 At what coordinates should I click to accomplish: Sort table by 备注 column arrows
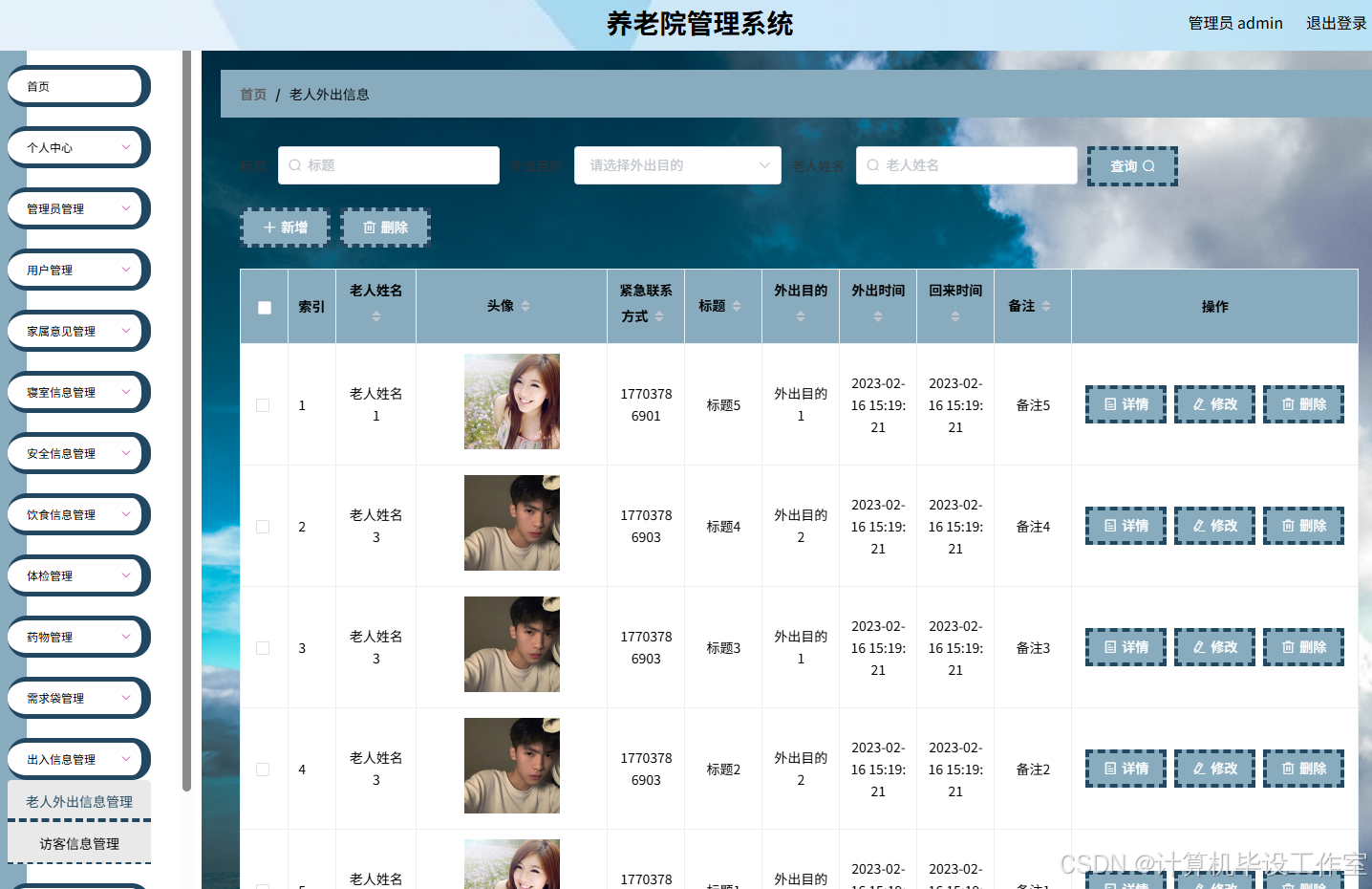(x=1046, y=306)
